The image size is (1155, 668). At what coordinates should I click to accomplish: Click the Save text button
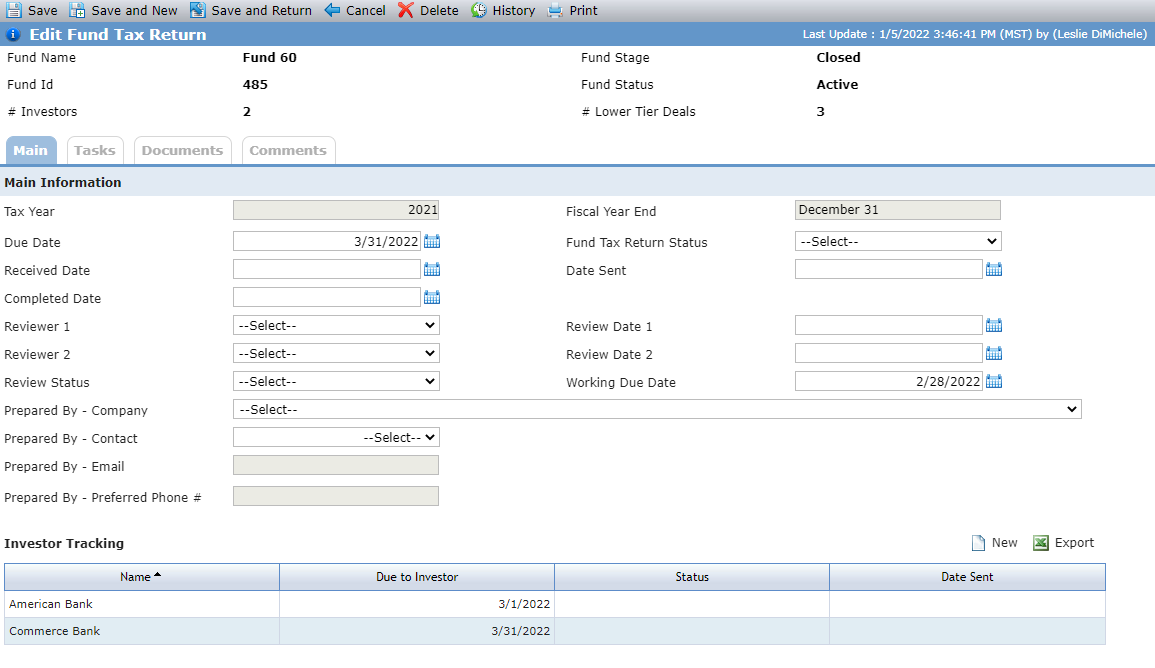43,10
